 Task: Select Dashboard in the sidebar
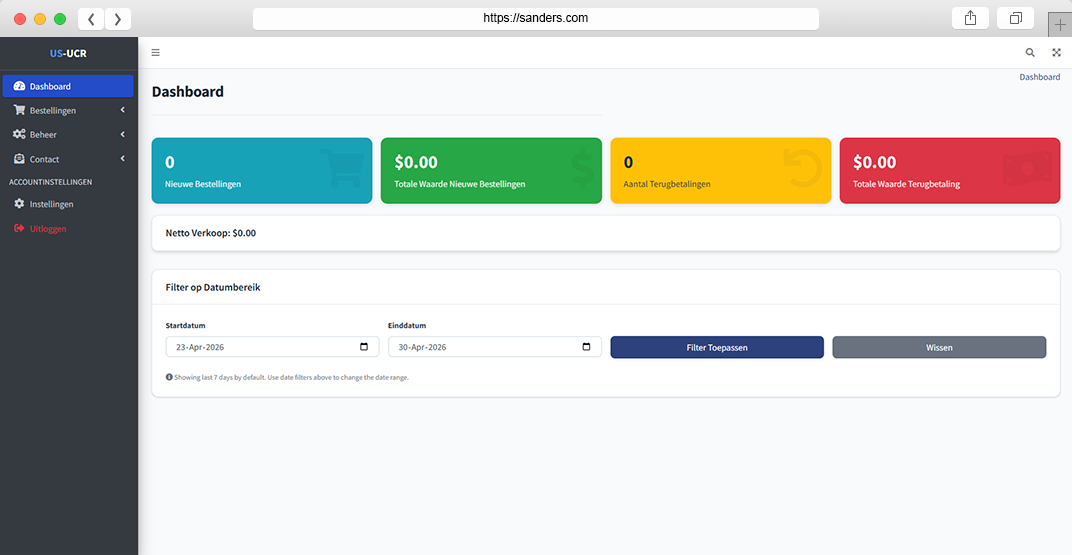(68, 86)
